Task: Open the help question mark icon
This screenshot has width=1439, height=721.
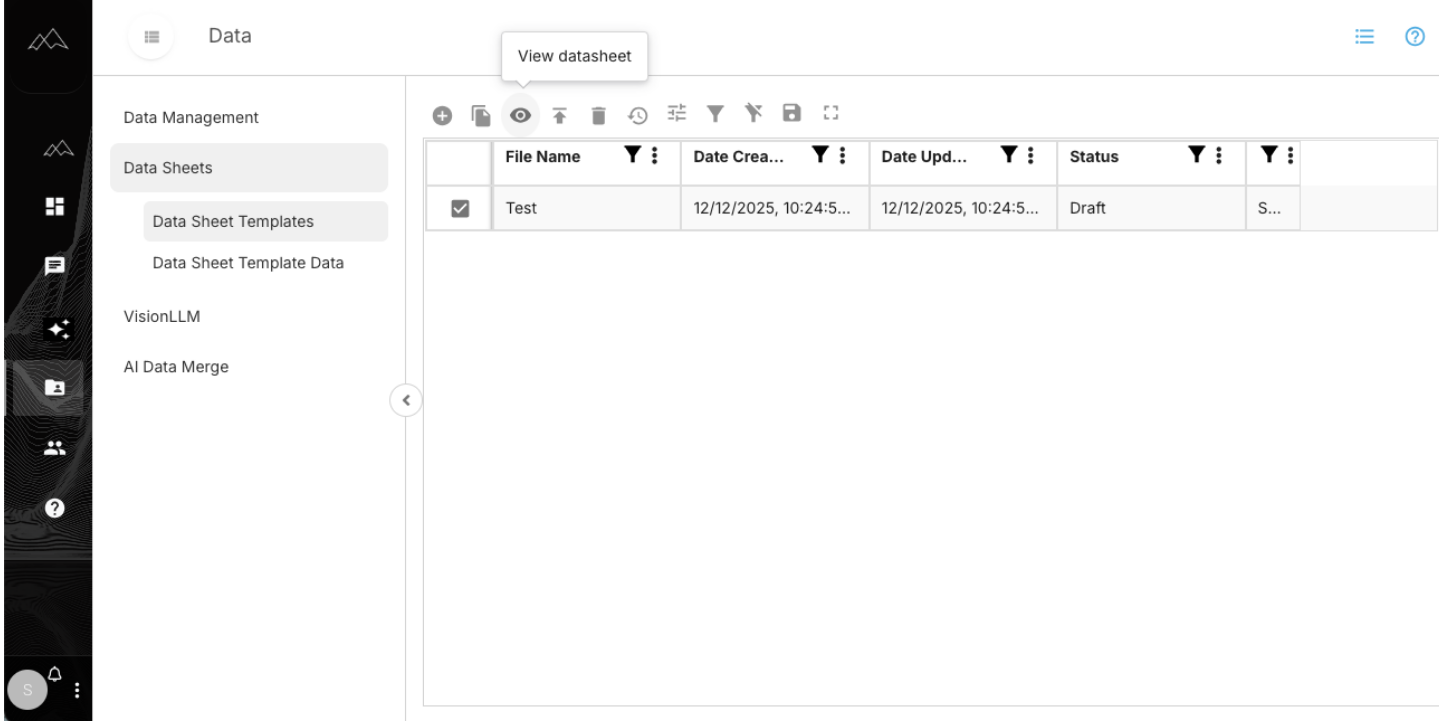Action: tap(1414, 36)
